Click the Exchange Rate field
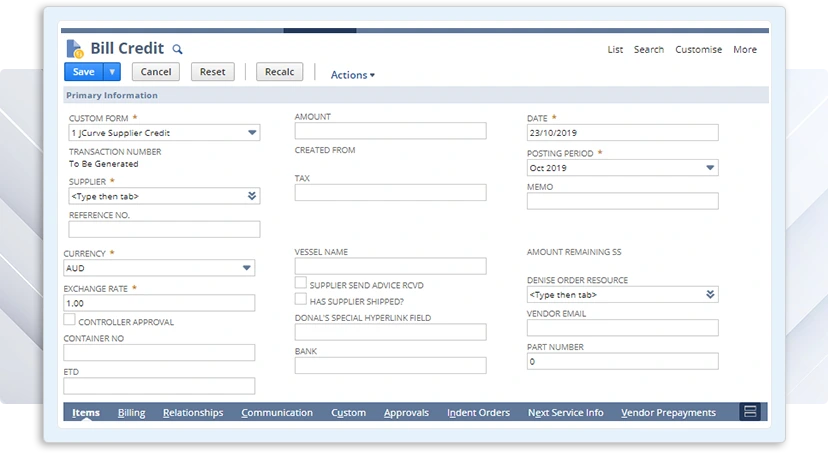Screen dimensions: 828x453 coord(159,303)
